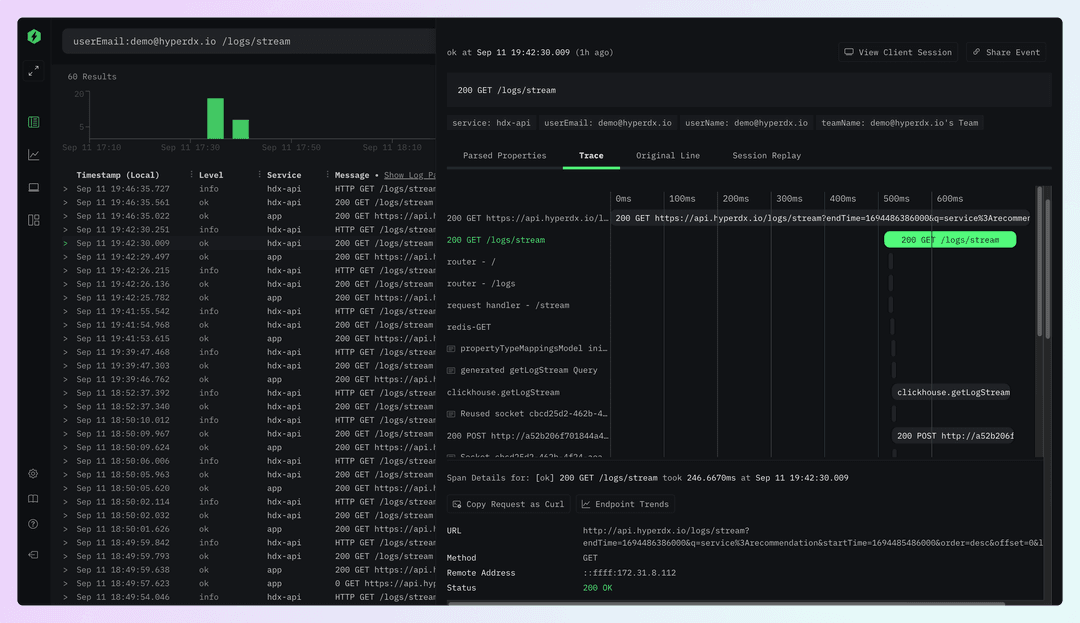
Task: Click the help question mark icon
Action: point(32,523)
